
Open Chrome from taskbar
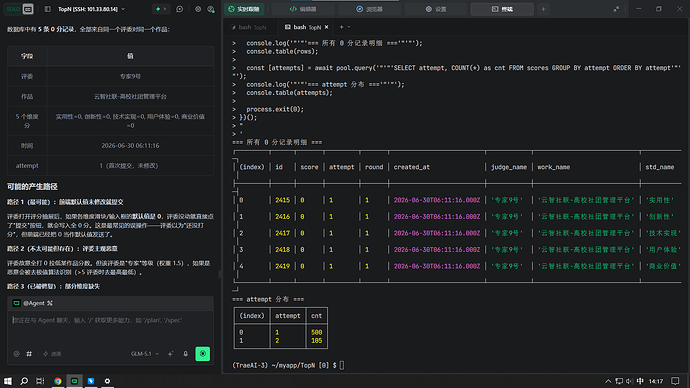point(58,381)
